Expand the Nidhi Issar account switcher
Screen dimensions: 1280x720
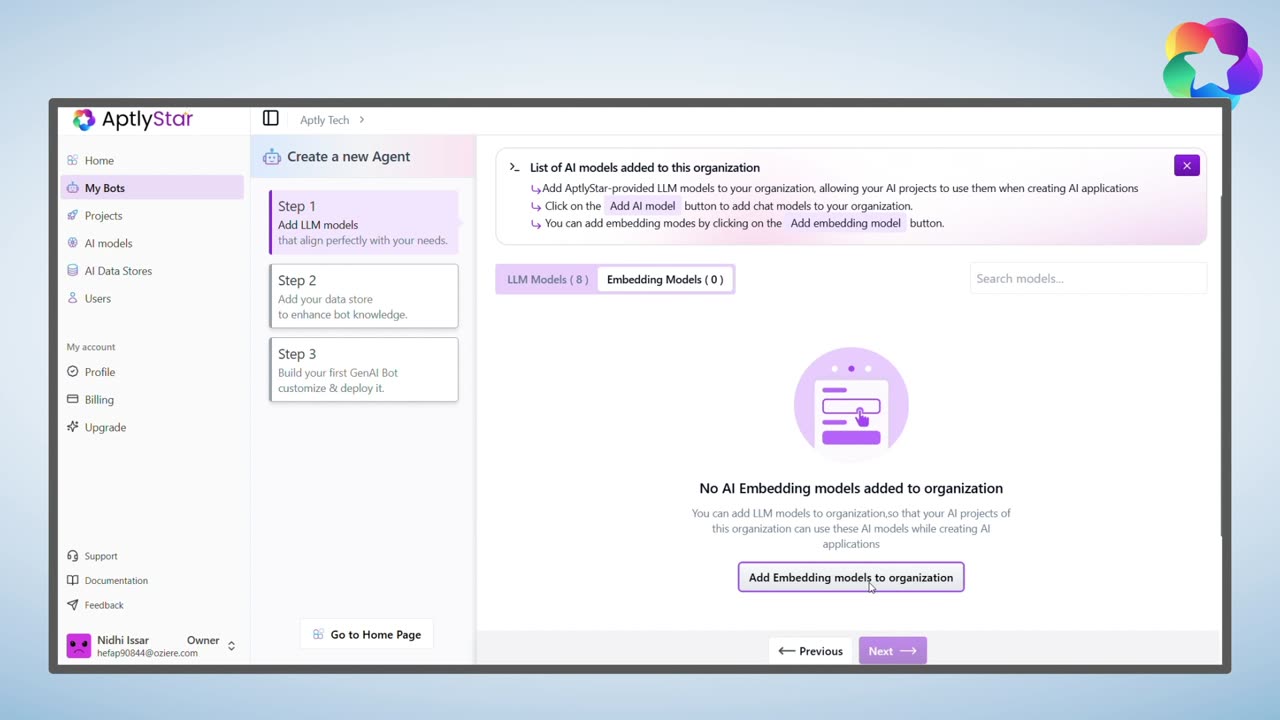[231, 646]
